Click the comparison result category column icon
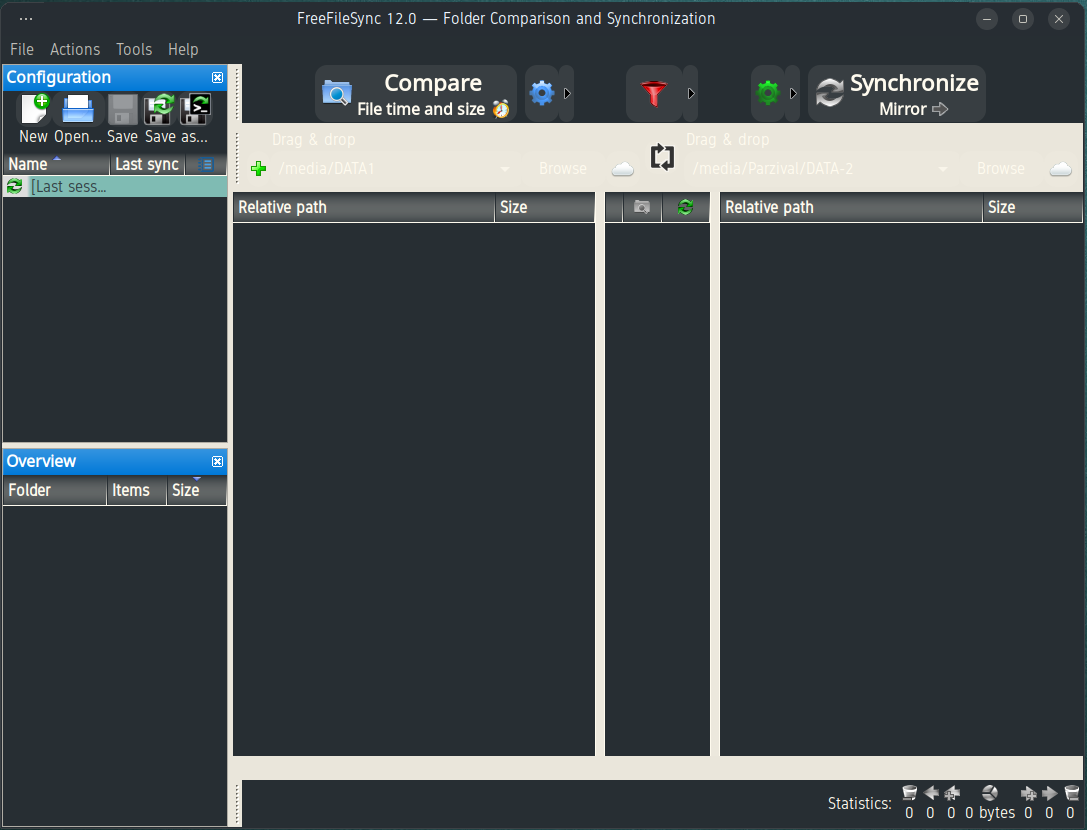This screenshot has height=830, width=1087. pos(642,207)
